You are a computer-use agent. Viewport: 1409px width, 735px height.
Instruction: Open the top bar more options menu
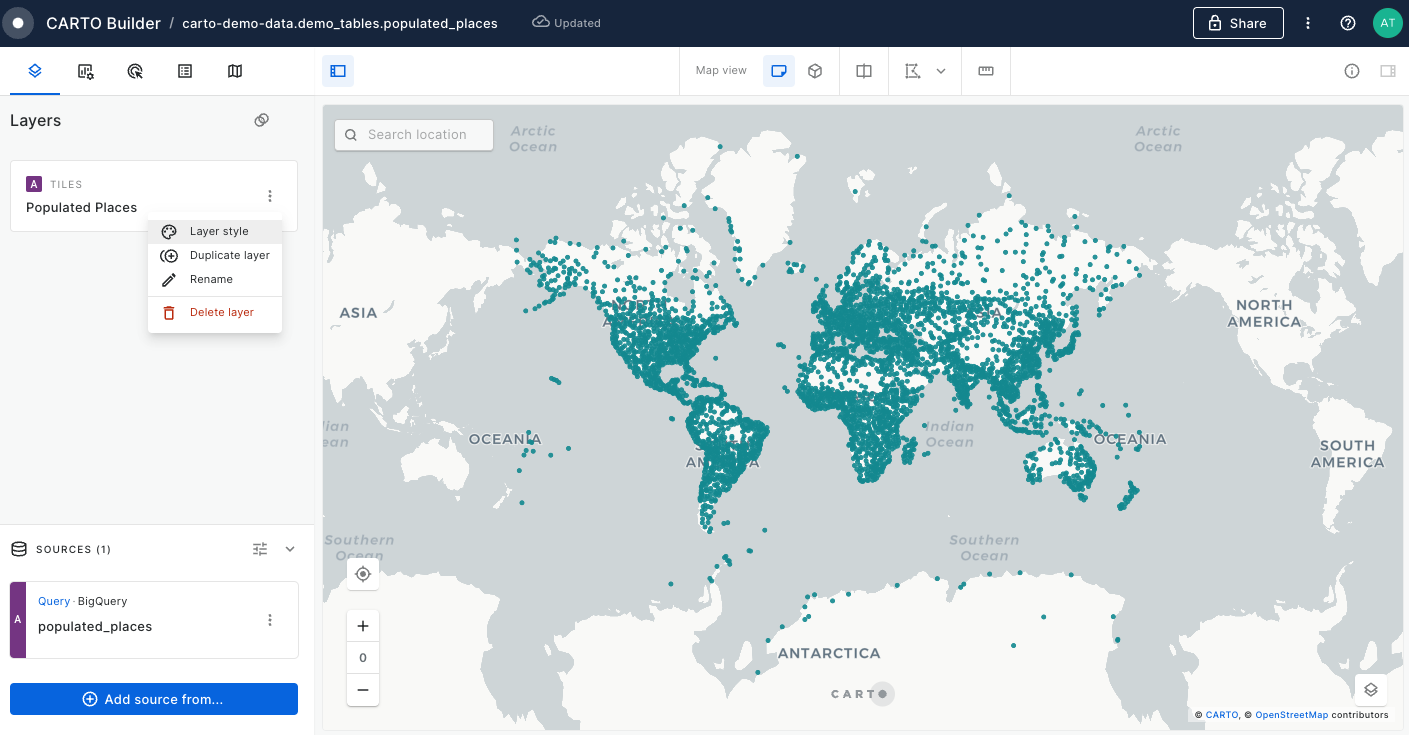click(x=1308, y=23)
